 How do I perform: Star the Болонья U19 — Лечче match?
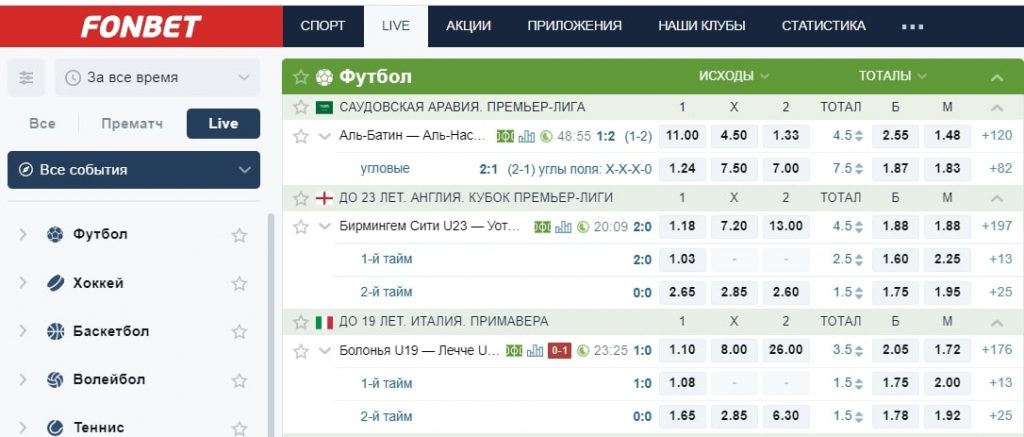click(x=301, y=350)
